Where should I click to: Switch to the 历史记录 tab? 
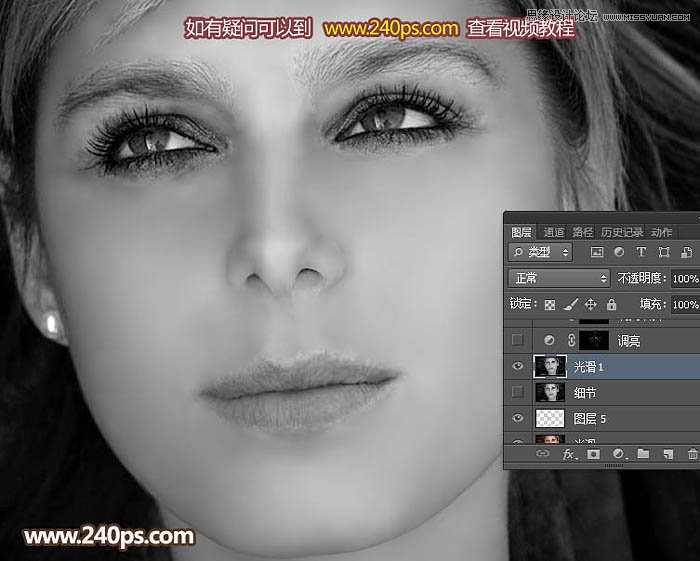621,233
